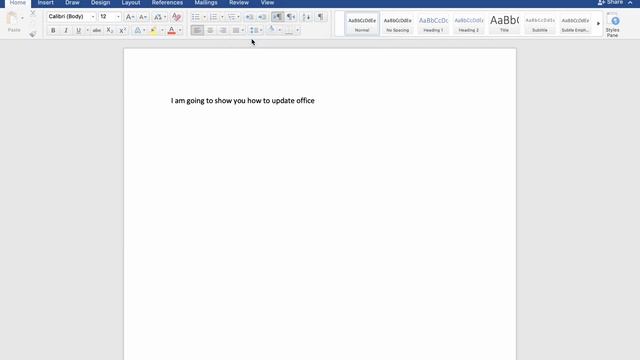
Task: Apply the Heading 1 style
Action: click(433, 24)
